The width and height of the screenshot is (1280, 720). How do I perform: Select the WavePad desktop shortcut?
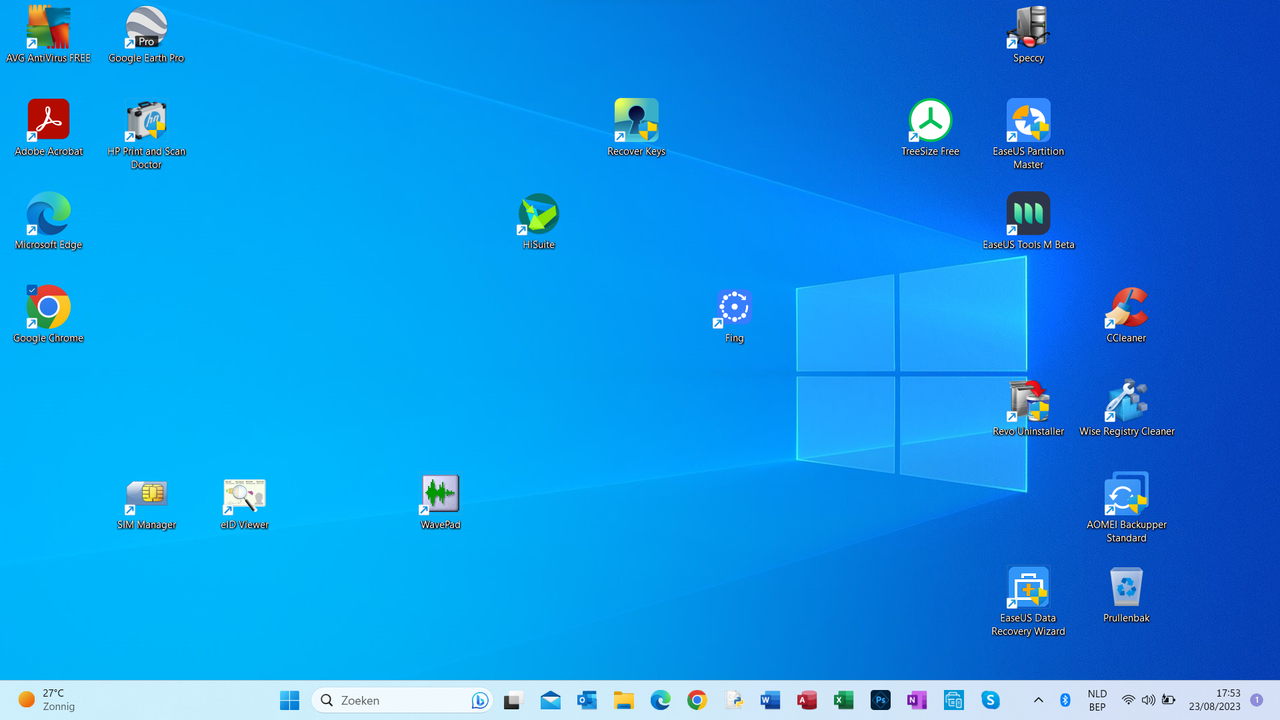(440, 500)
